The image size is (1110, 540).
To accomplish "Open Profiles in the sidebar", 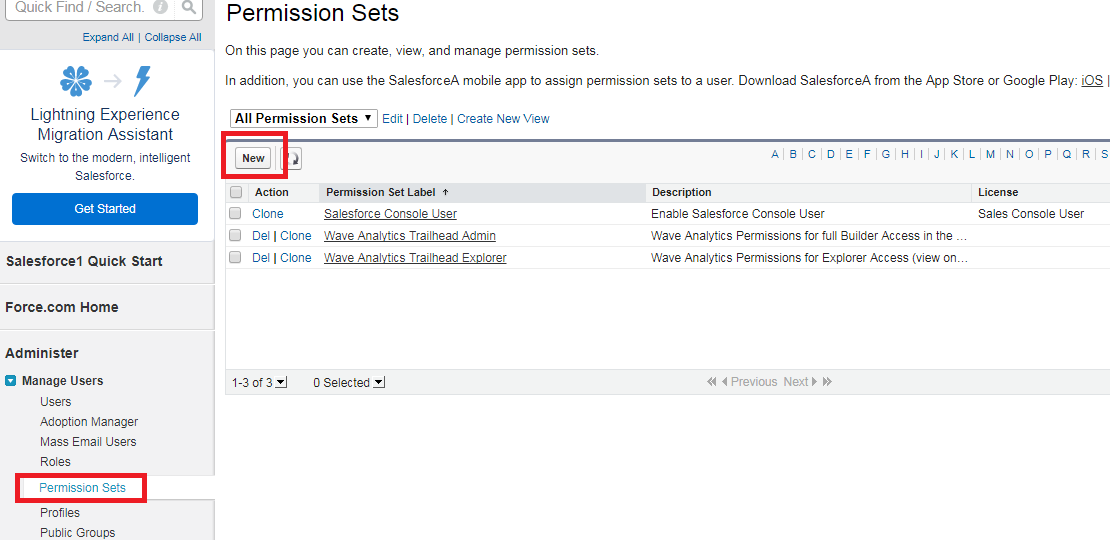I will point(60,513).
